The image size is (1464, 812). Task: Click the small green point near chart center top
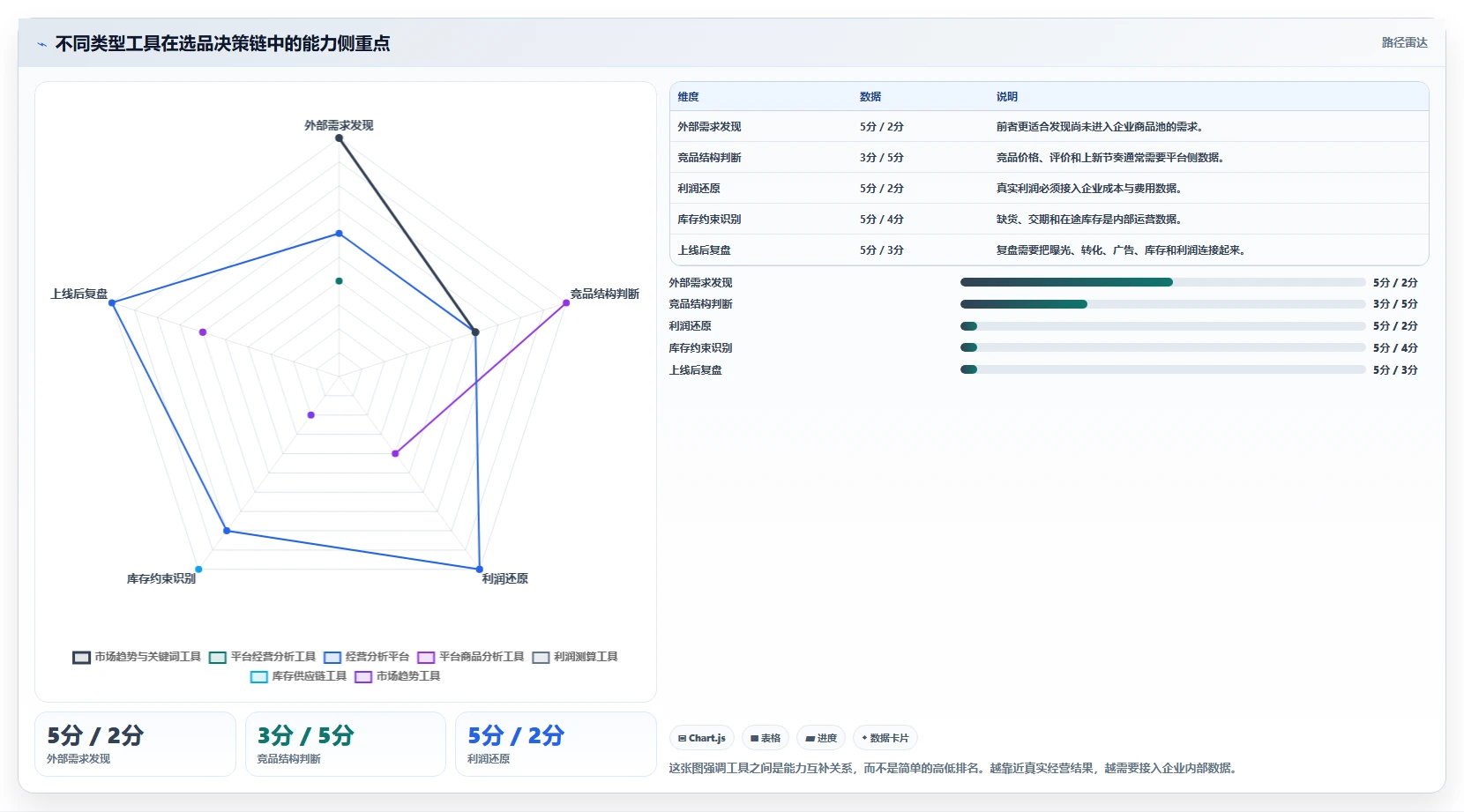click(x=339, y=281)
